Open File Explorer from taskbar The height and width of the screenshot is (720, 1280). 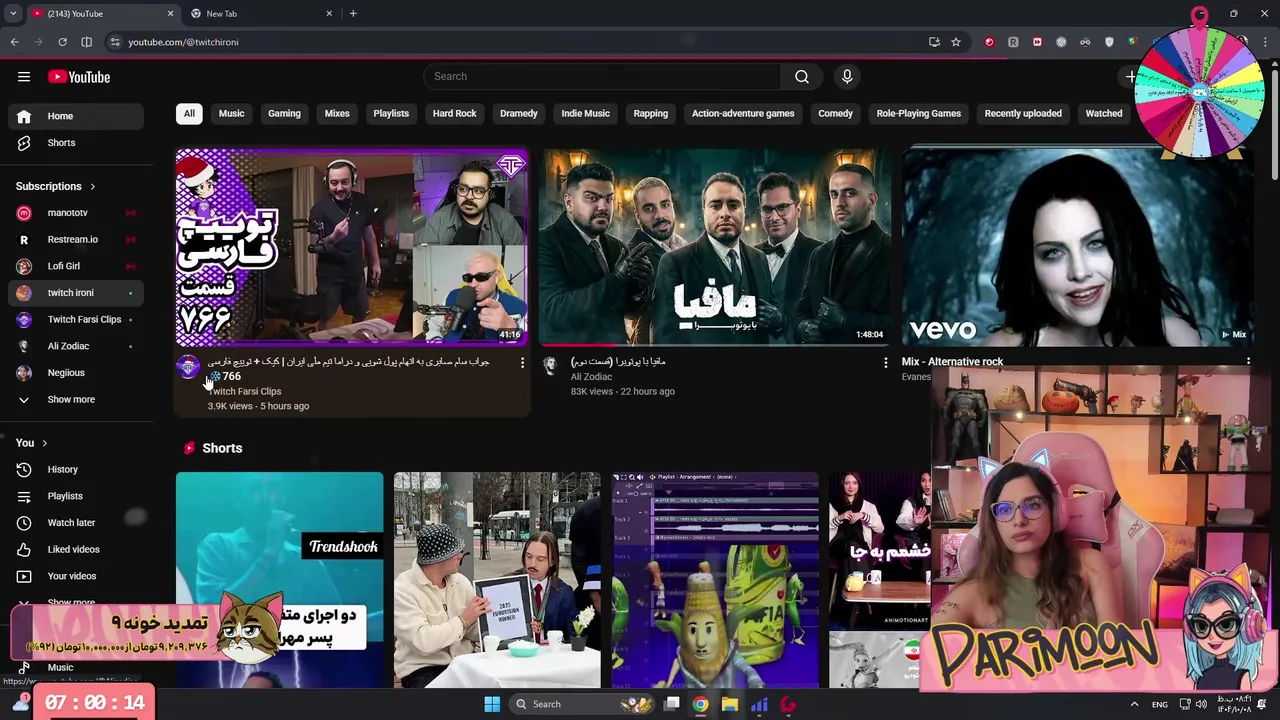point(730,704)
